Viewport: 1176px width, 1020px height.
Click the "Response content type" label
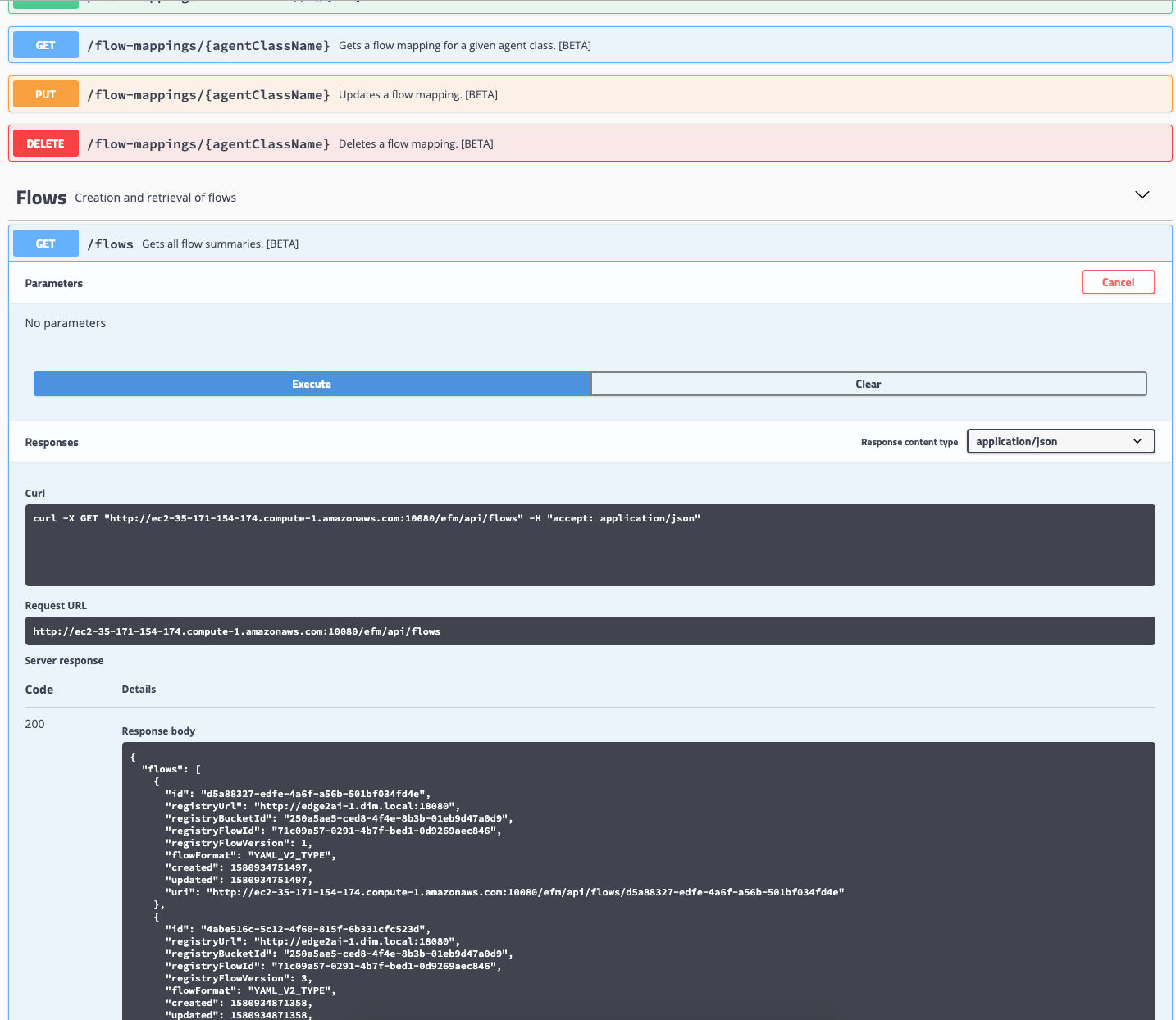(909, 442)
